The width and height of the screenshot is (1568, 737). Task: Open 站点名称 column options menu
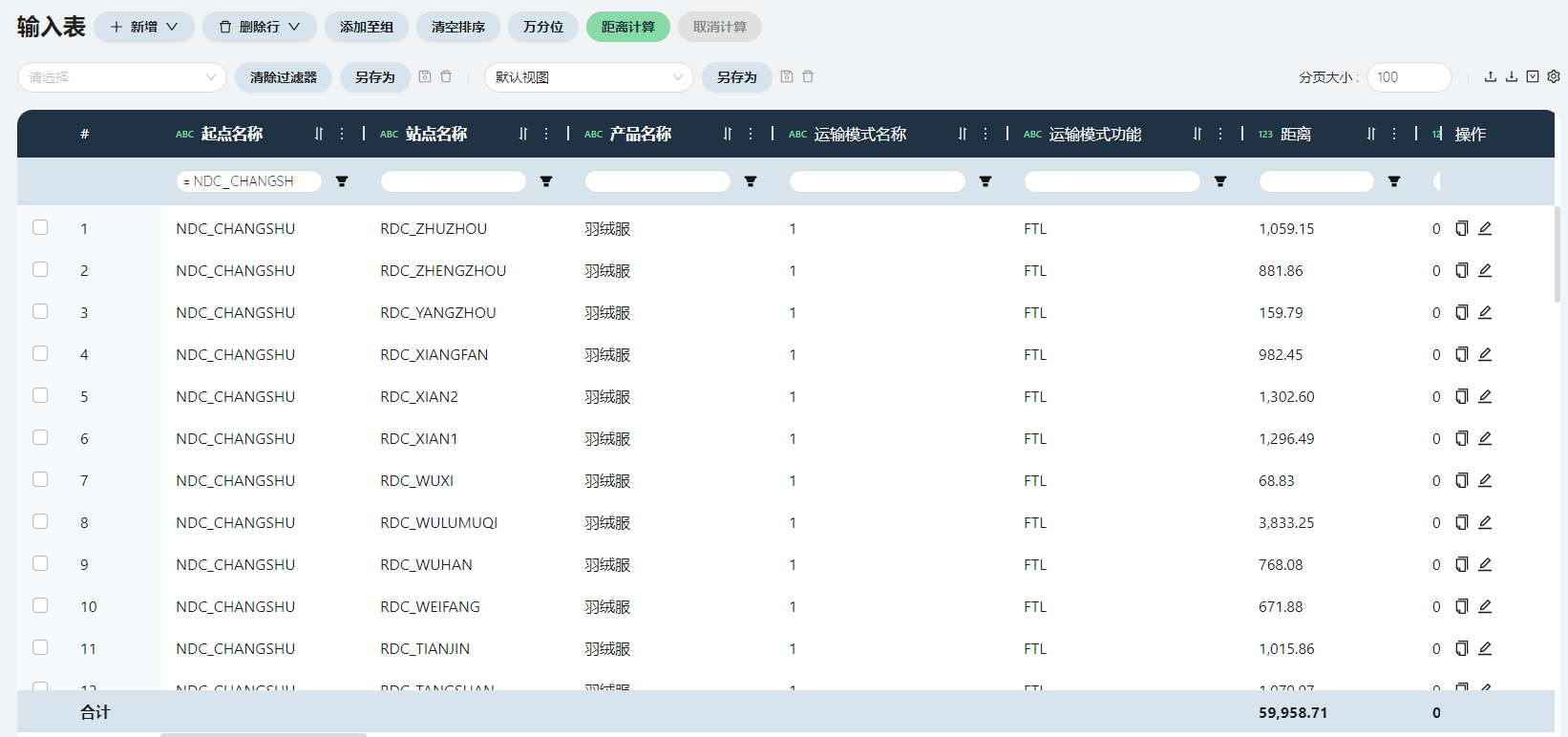(546, 134)
